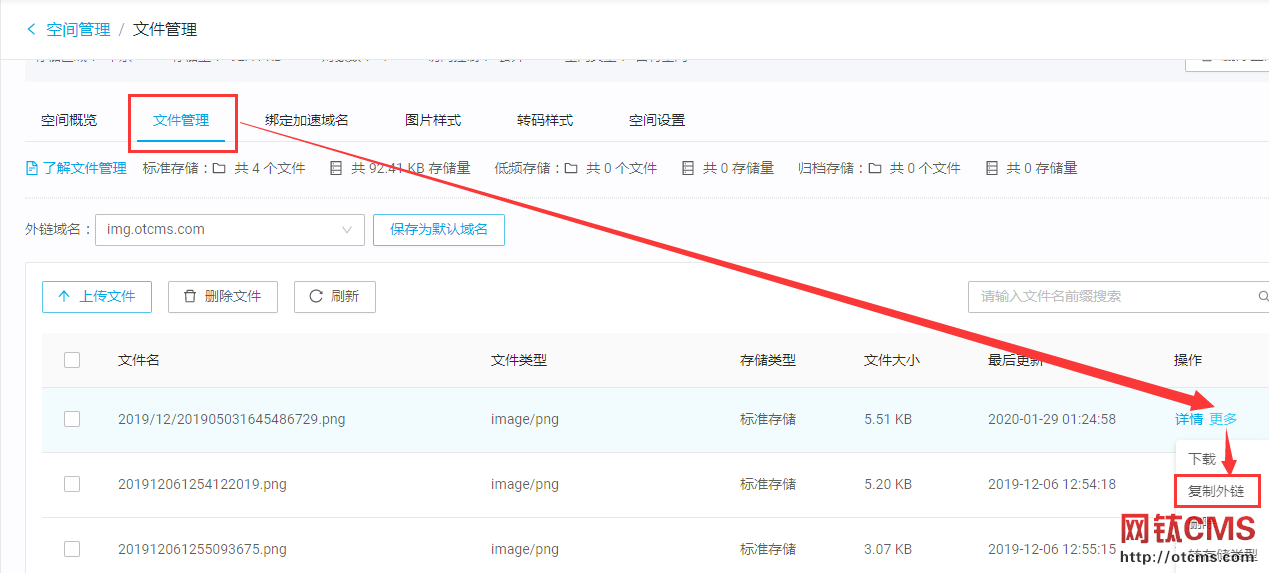The width and height of the screenshot is (1269, 573).
Task: Toggle the select-all checkbox in table header
Action: 72,360
